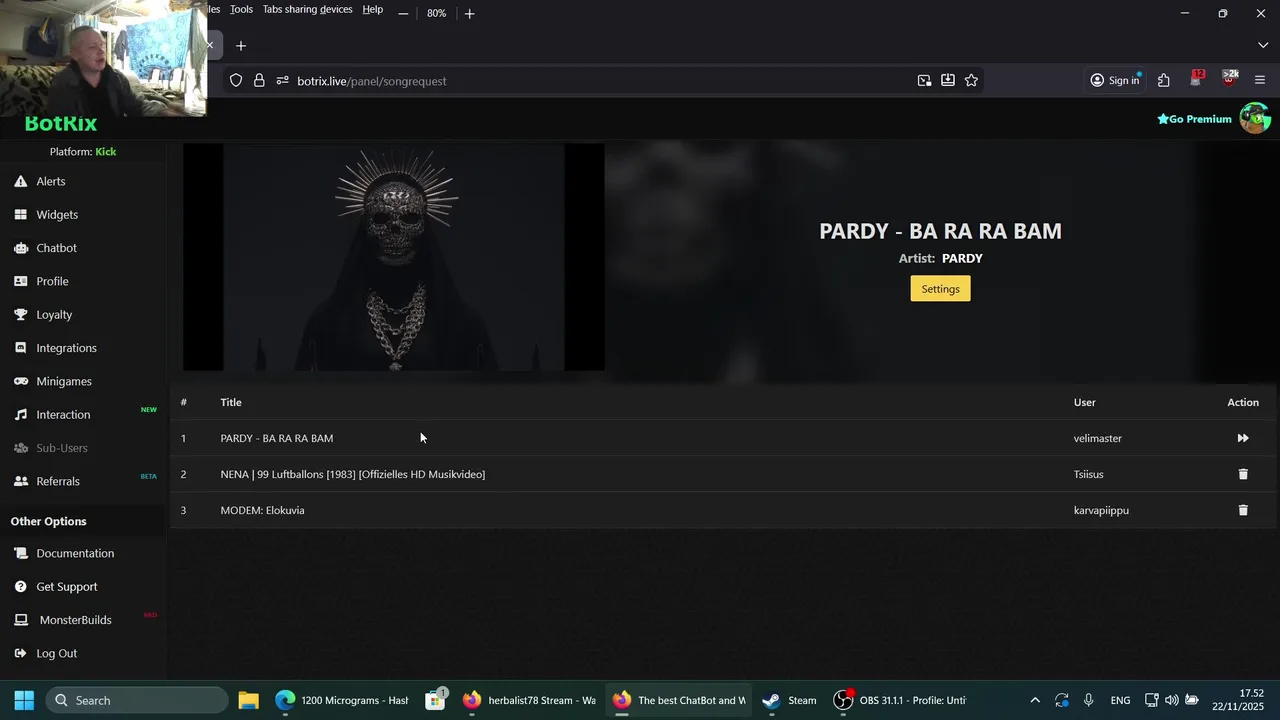The image size is (1280, 720).
Task: Delete the MODEM: Elokuvia request
Action: coord(1243,510)
